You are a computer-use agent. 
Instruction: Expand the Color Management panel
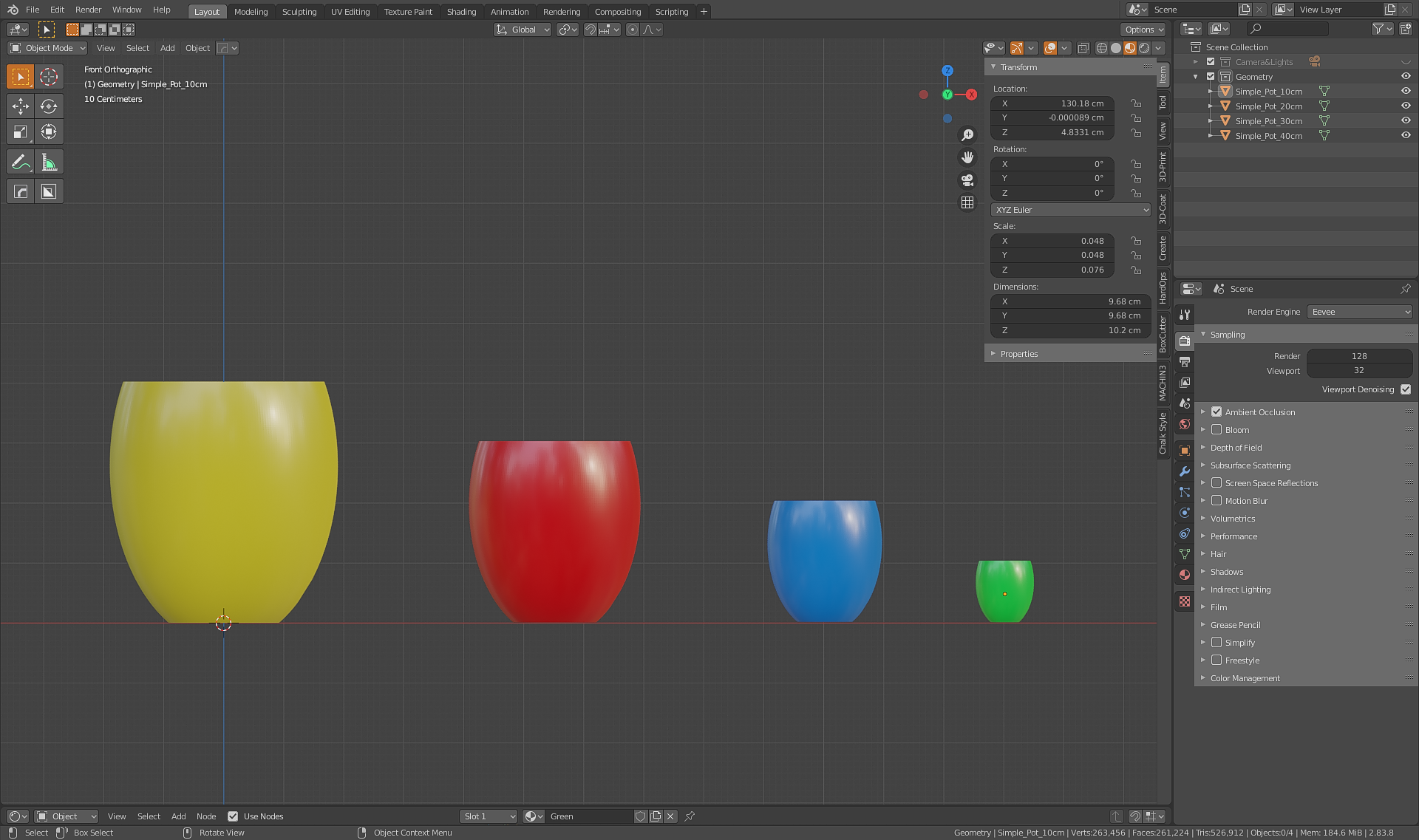[1245, 678]
